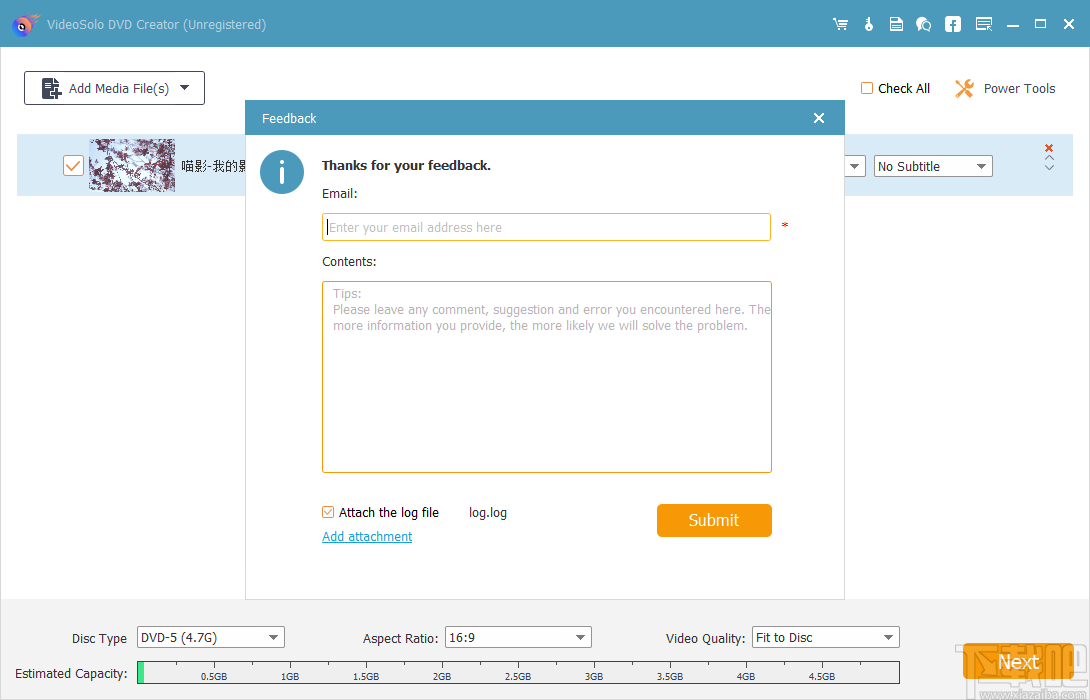
Task: Click the estimated capacity progress bar
Action: click(x=518, y=672)
